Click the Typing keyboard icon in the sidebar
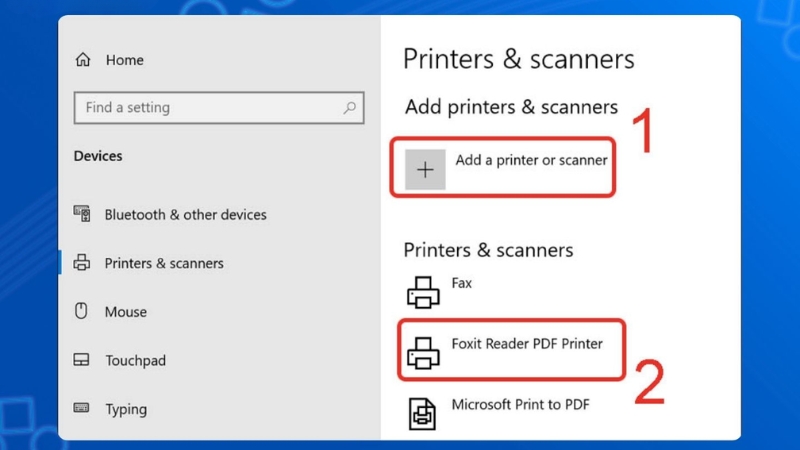The width and height of the screenshot is (800, 450). pyautogui.click(x=82, y=408)
